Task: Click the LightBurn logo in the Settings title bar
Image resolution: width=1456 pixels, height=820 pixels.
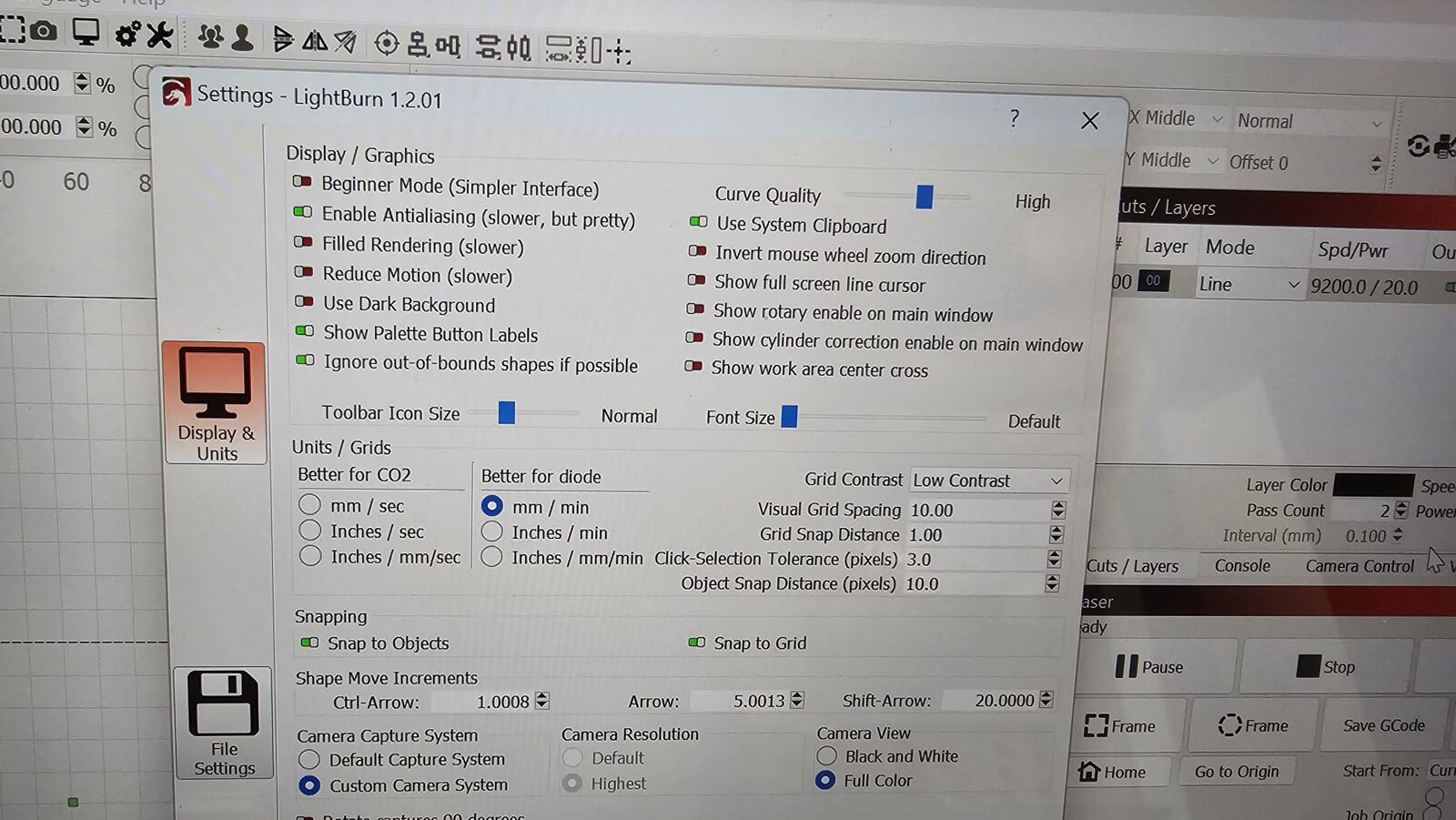Action: (176, 92)
